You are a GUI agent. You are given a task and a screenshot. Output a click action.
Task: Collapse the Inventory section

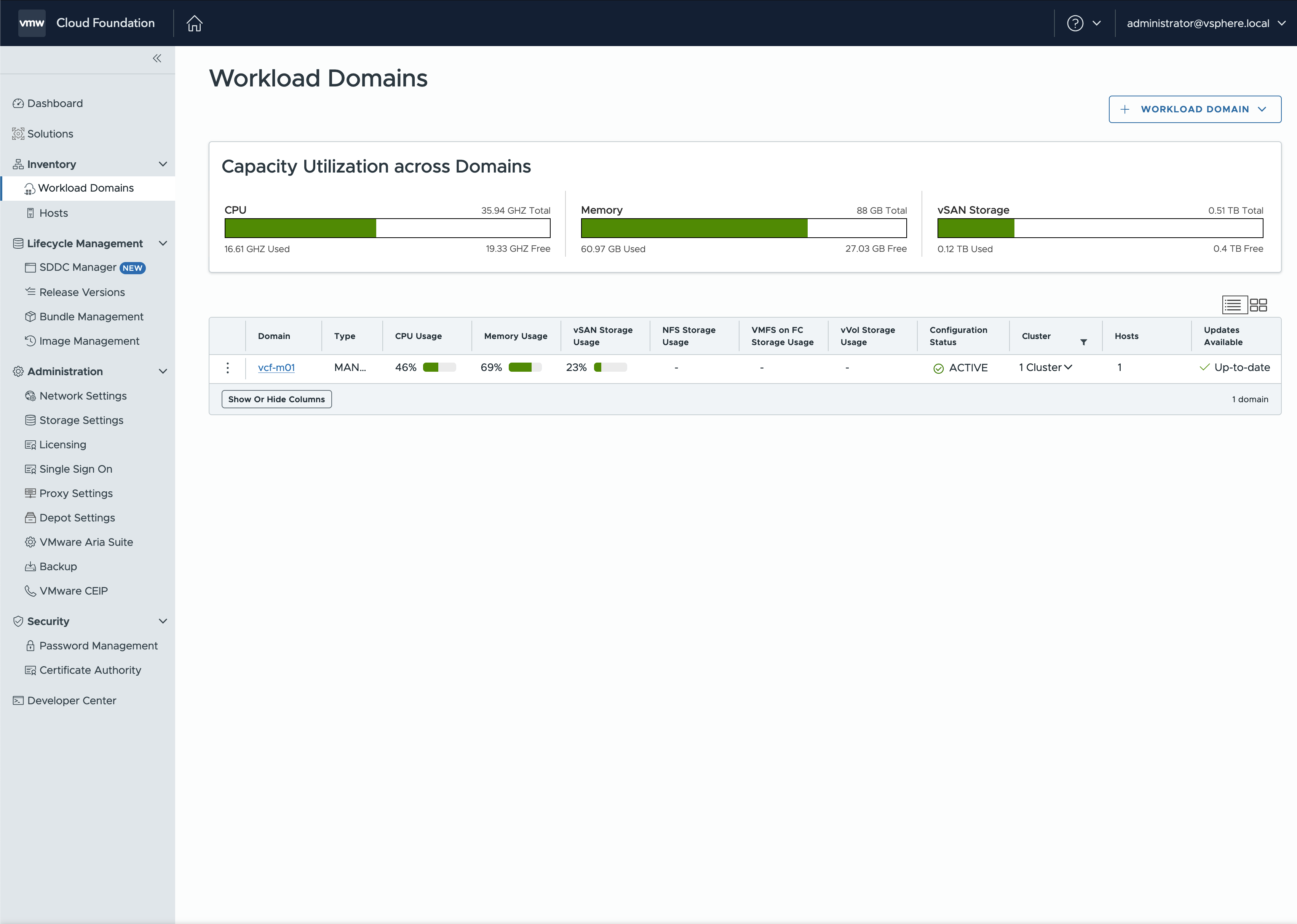point(163,165)
